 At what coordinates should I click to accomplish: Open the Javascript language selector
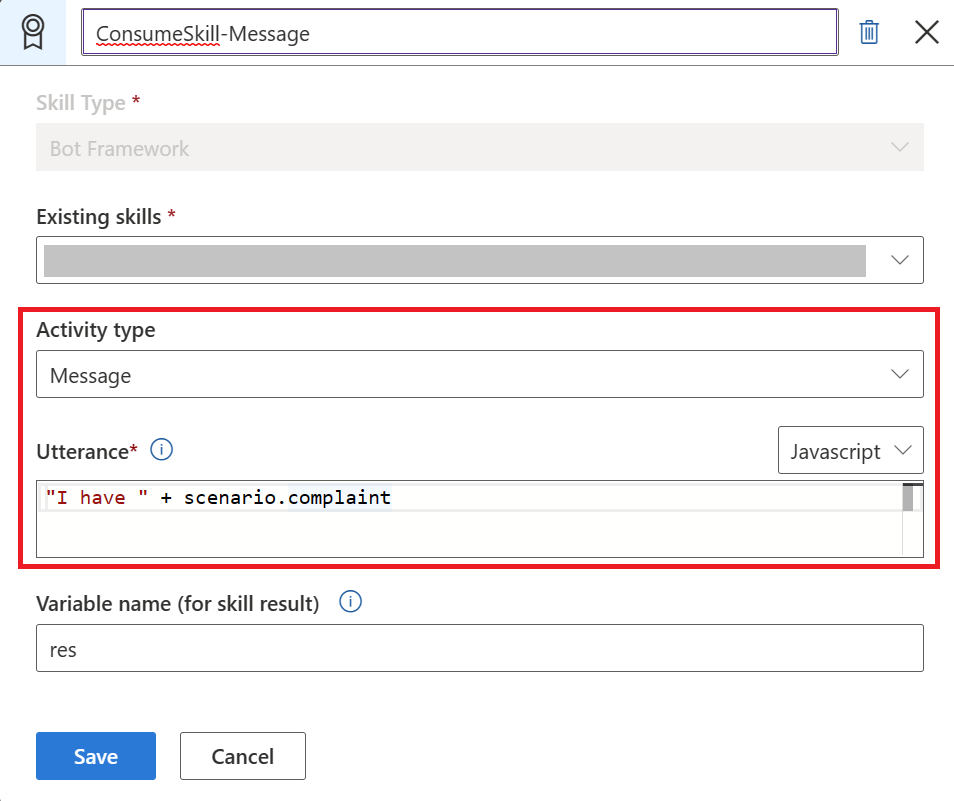[x=851, y=450]
